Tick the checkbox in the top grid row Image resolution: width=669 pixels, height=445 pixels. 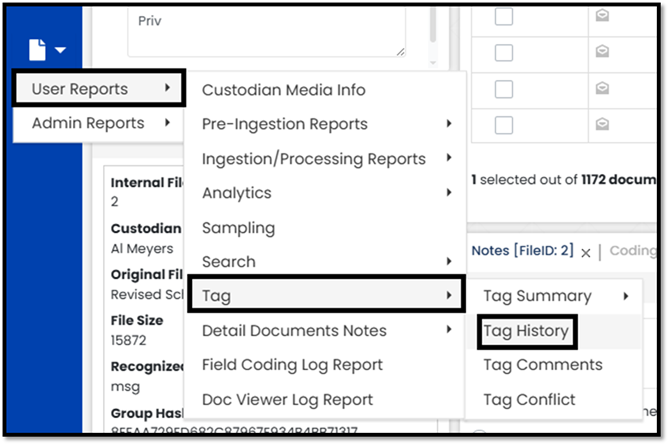pos(504,16)
